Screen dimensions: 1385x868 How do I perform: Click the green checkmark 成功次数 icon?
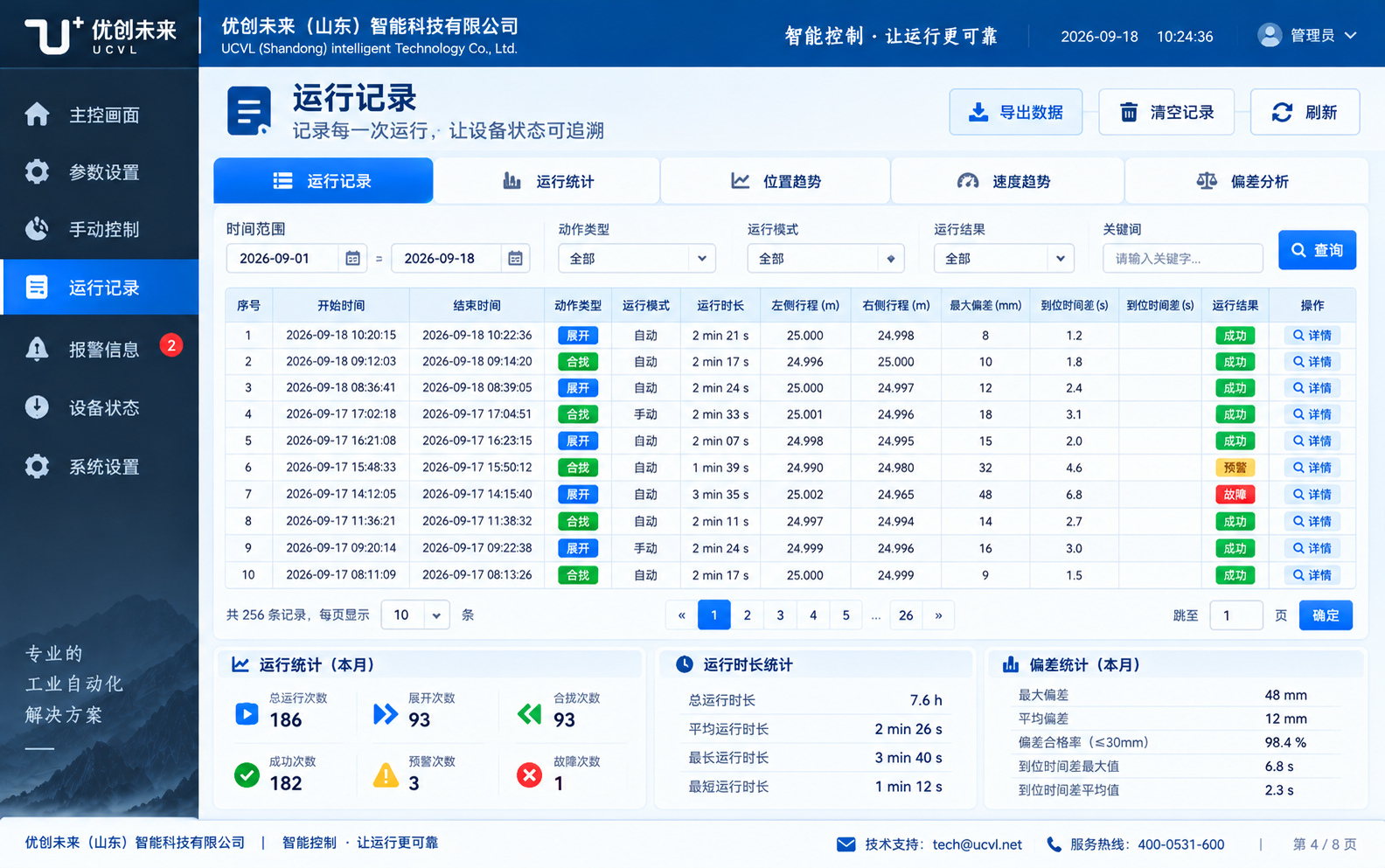pos(247,775)
